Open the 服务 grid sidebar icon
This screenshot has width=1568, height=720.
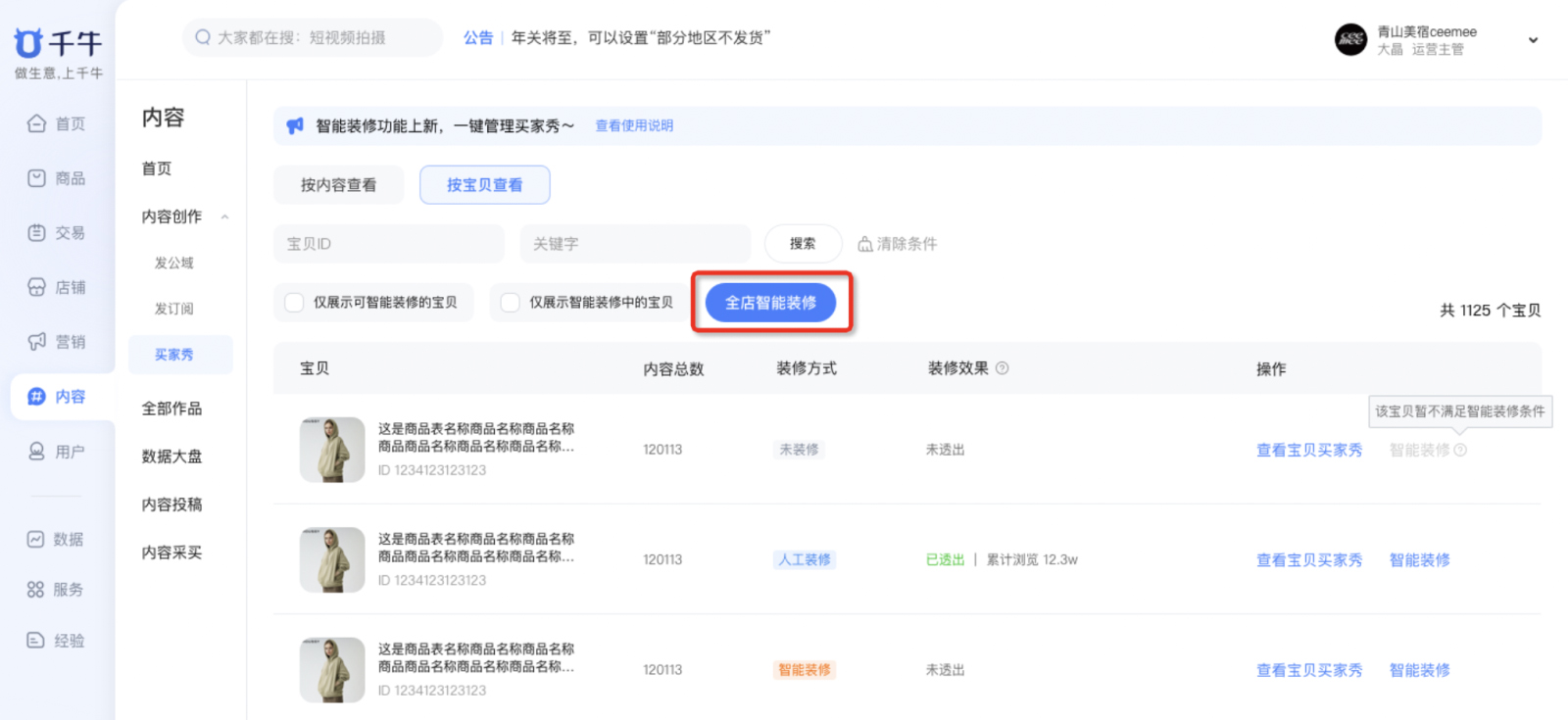[x=35, y=589]
